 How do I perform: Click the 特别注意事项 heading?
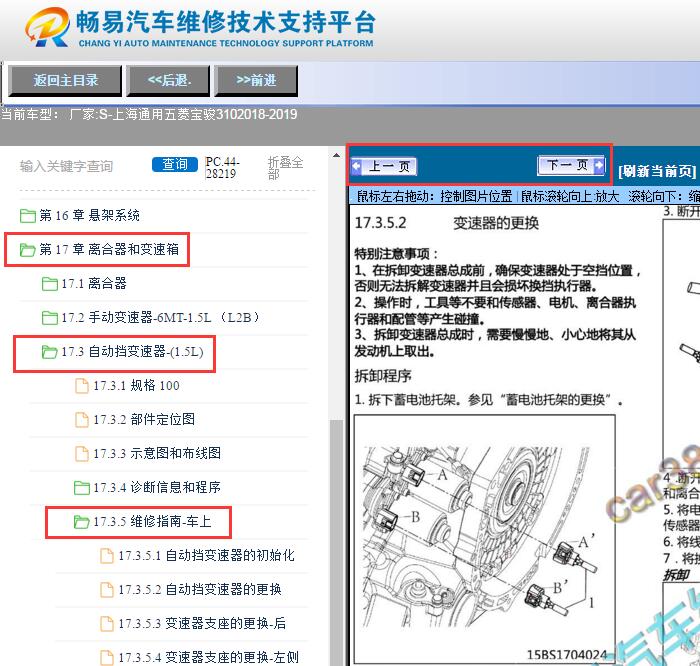pos(396,254)
